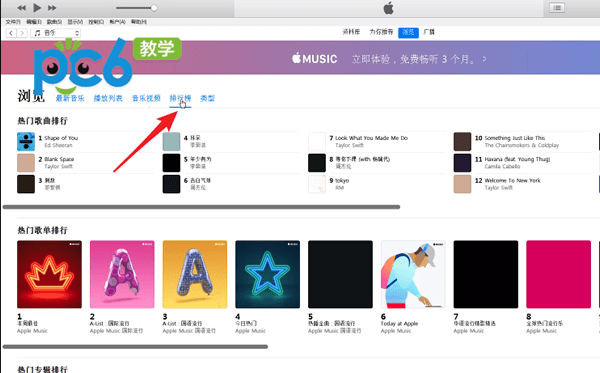Click Ed Sheeran artist name

[58, 145]
